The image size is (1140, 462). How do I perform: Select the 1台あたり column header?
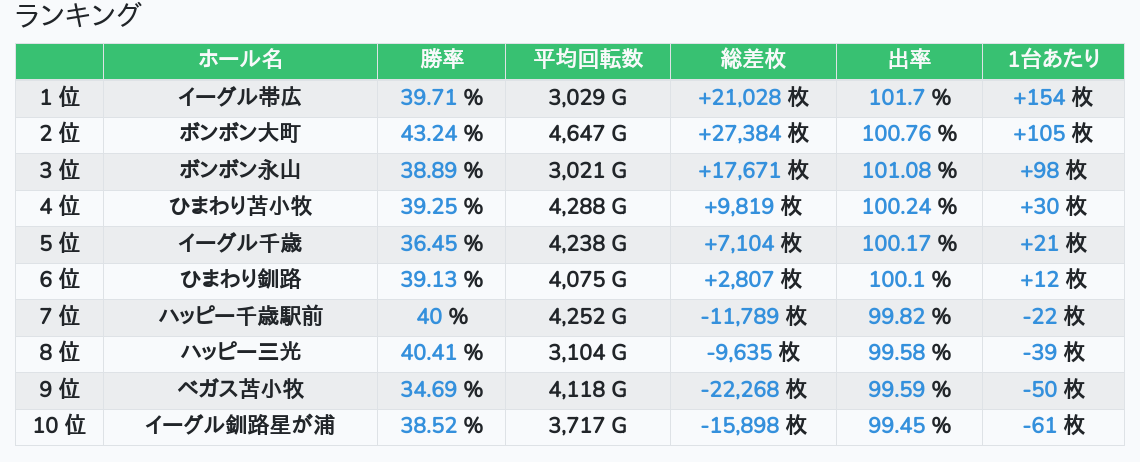tap(1054, 60)
